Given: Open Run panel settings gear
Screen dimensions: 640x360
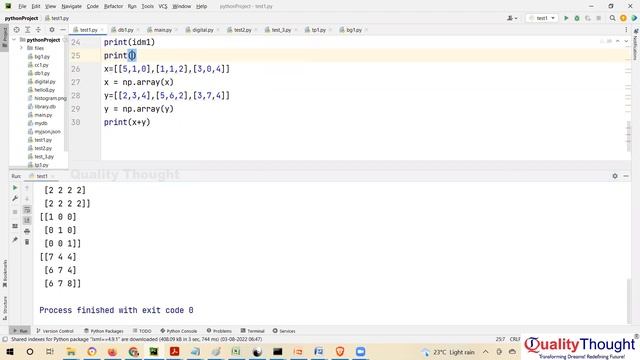Looking at the screenshot, I should (x=615, y=176).
